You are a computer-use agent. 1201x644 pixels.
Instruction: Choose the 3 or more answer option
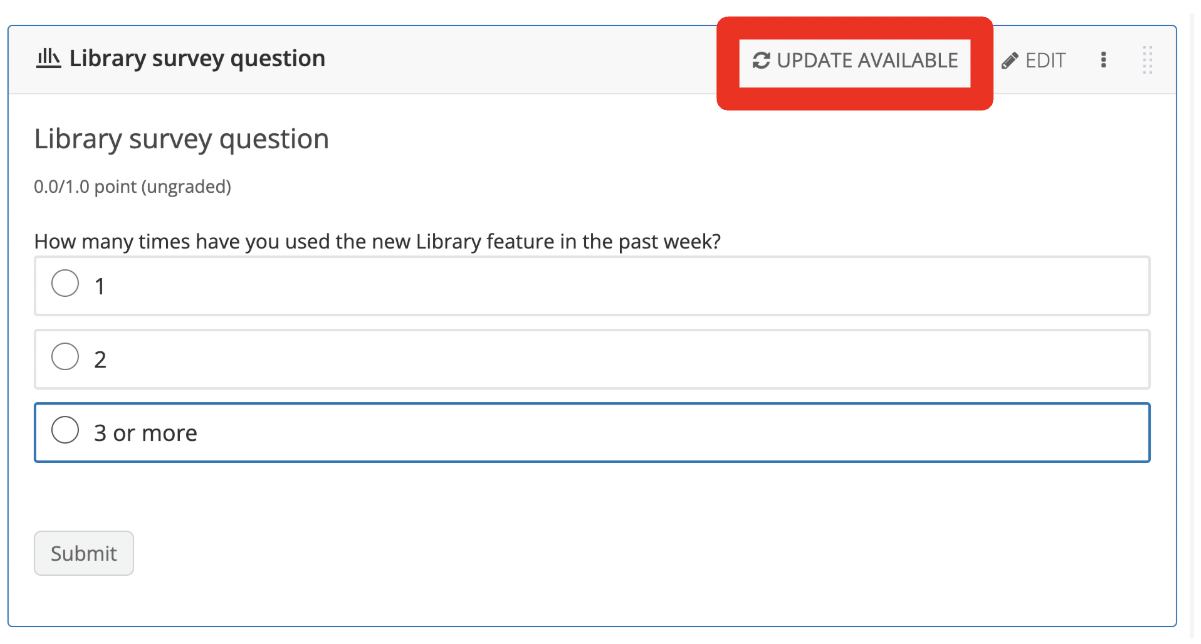click(64, 430)
